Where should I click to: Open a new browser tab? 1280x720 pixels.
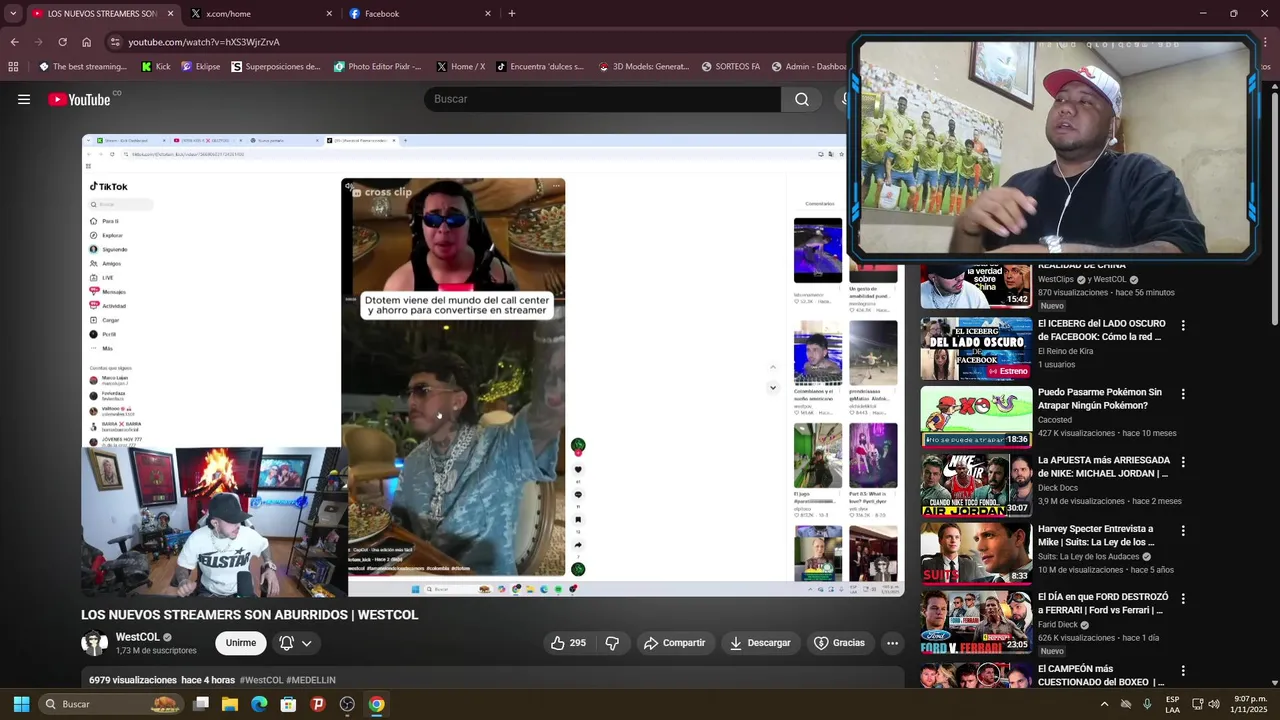tap(512, 14)
